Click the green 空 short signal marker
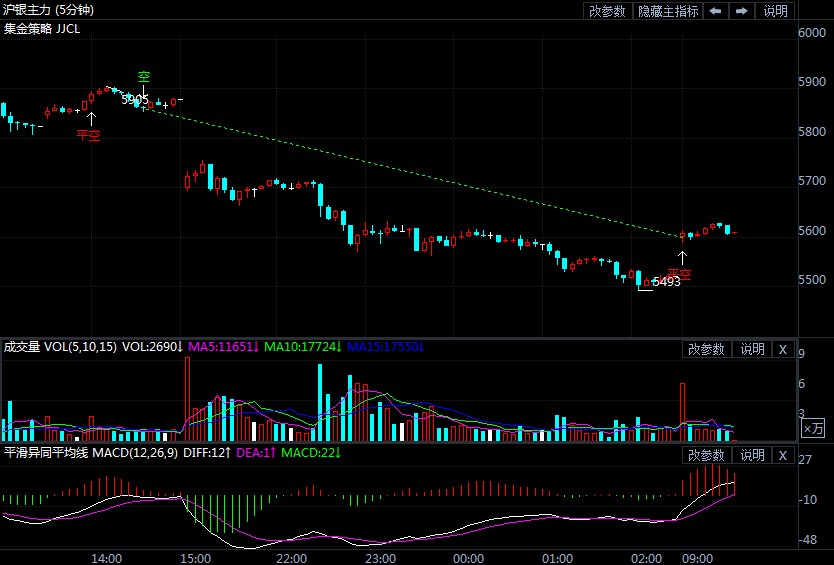 144,77
